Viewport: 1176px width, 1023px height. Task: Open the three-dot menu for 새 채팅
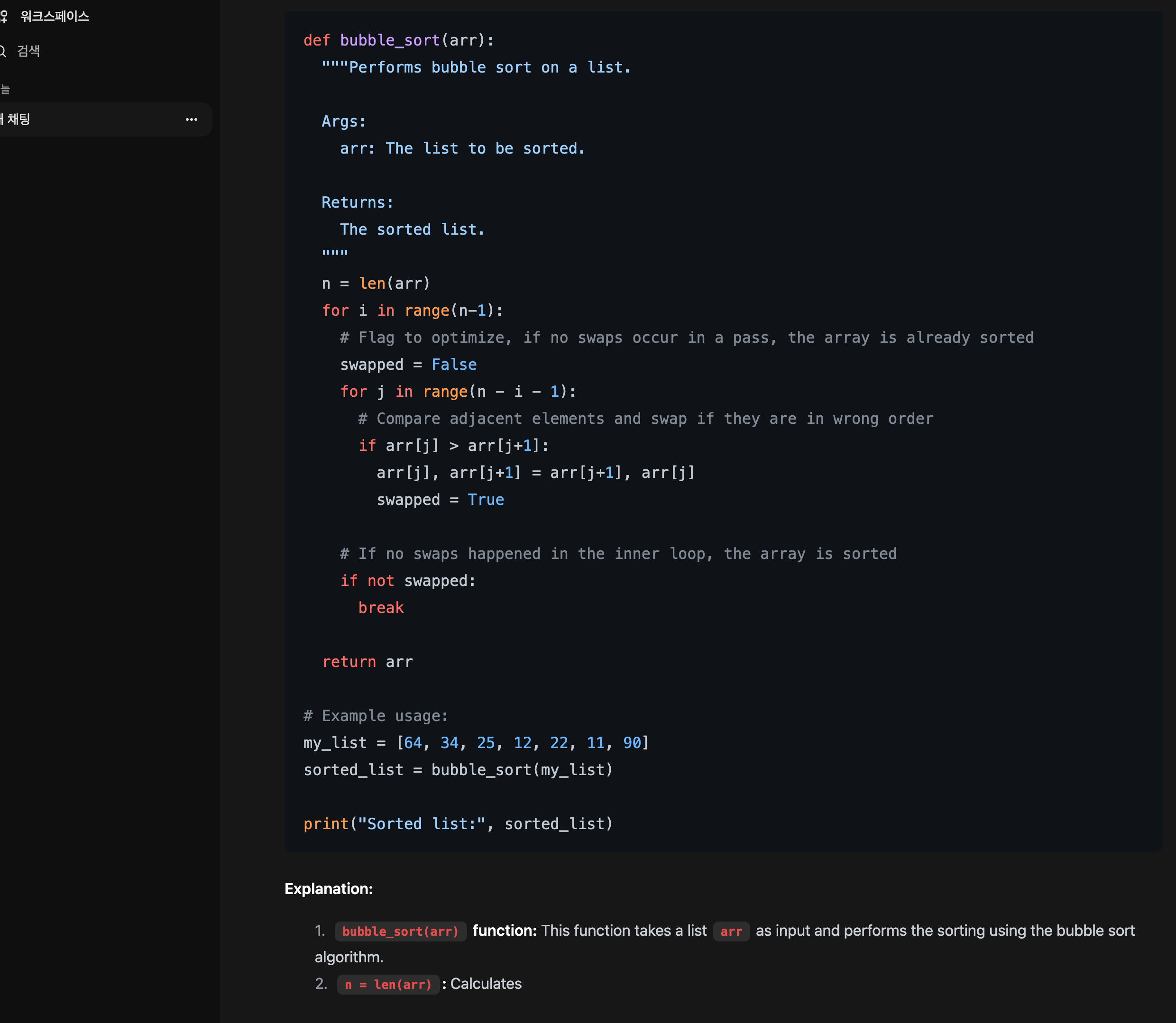coord(191,119)
